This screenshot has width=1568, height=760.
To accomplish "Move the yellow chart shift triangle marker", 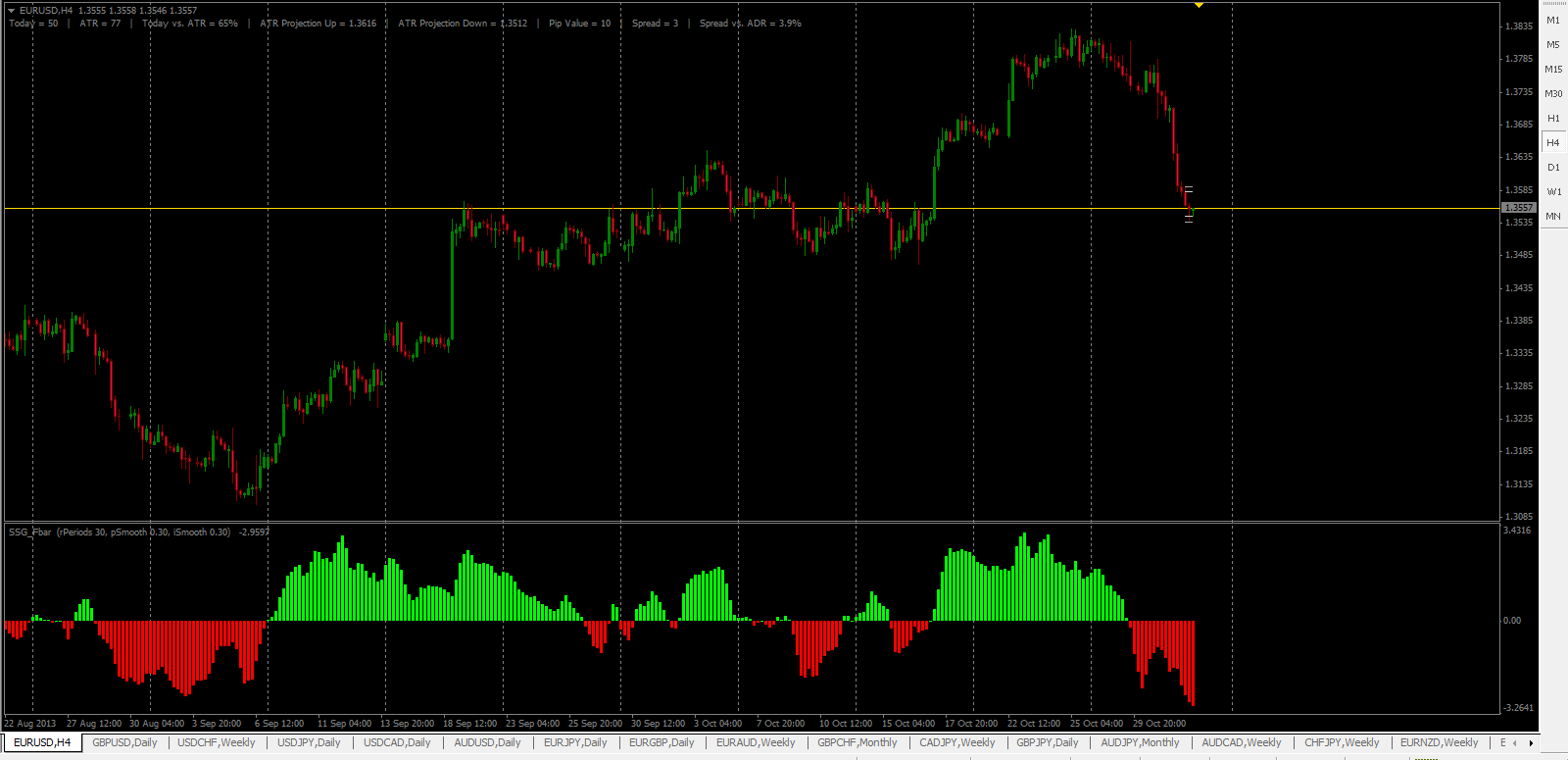I will coord(1199,5).
